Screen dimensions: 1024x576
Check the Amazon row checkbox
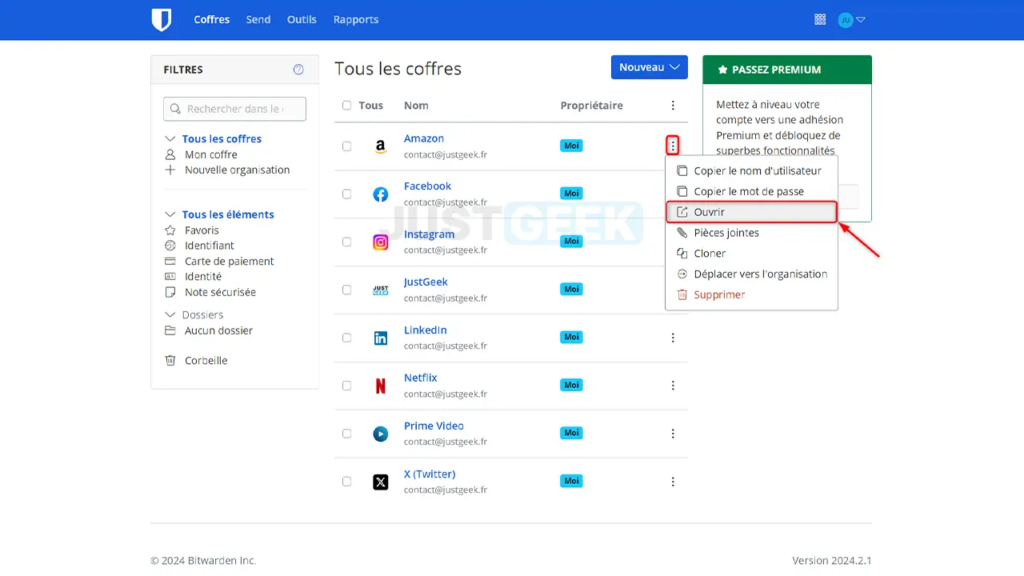point(347,145)
